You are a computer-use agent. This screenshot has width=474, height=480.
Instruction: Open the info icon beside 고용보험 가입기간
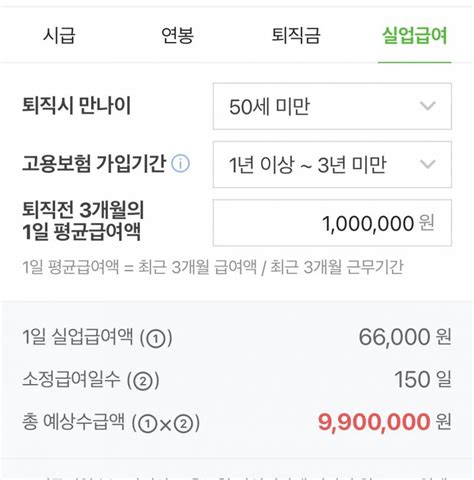click(x=180, y=163)
